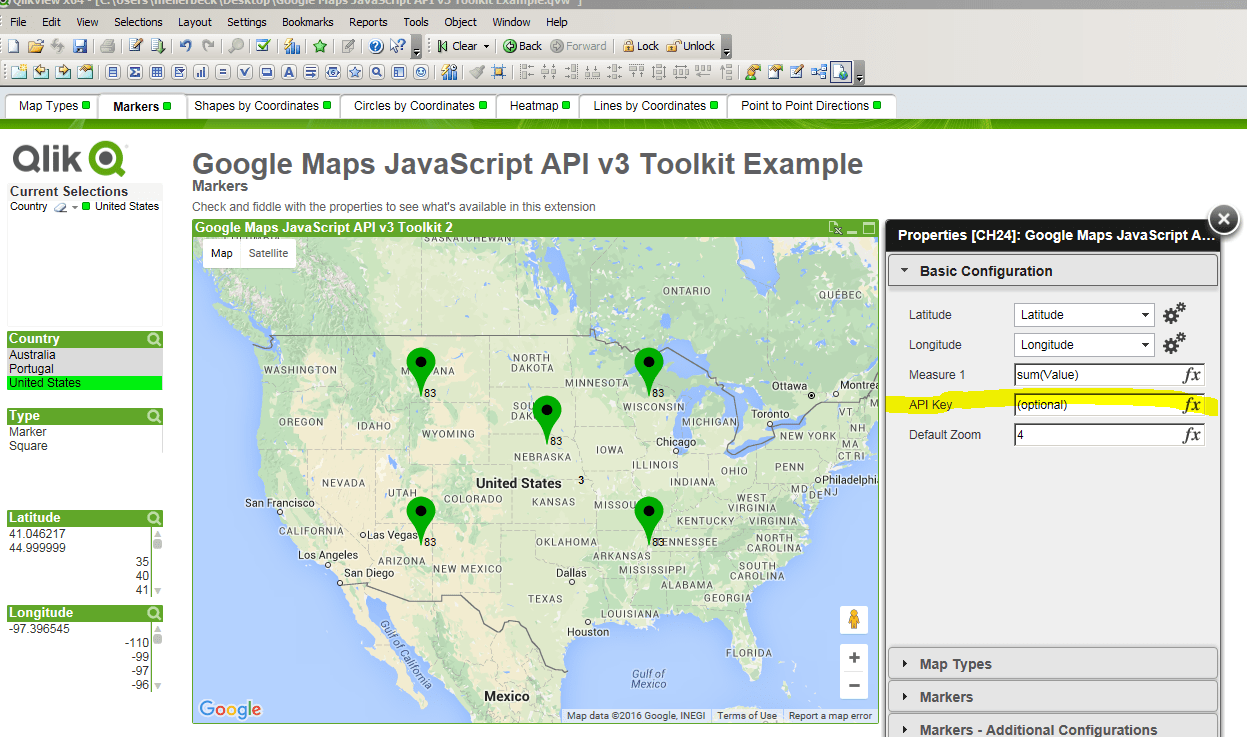This screenshot has height=737, width=1247.
Task: Open the Clear button dropdown arrow
Action: pyautogui.click(x=486, y=46)
